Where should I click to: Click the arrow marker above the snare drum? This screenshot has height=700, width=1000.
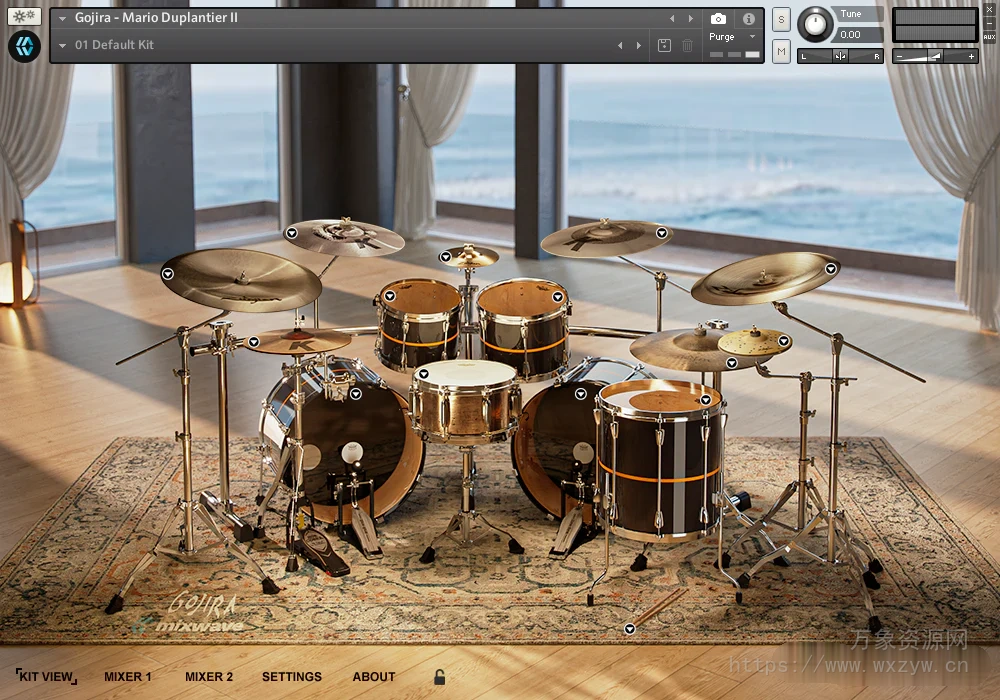pos(423,375)
